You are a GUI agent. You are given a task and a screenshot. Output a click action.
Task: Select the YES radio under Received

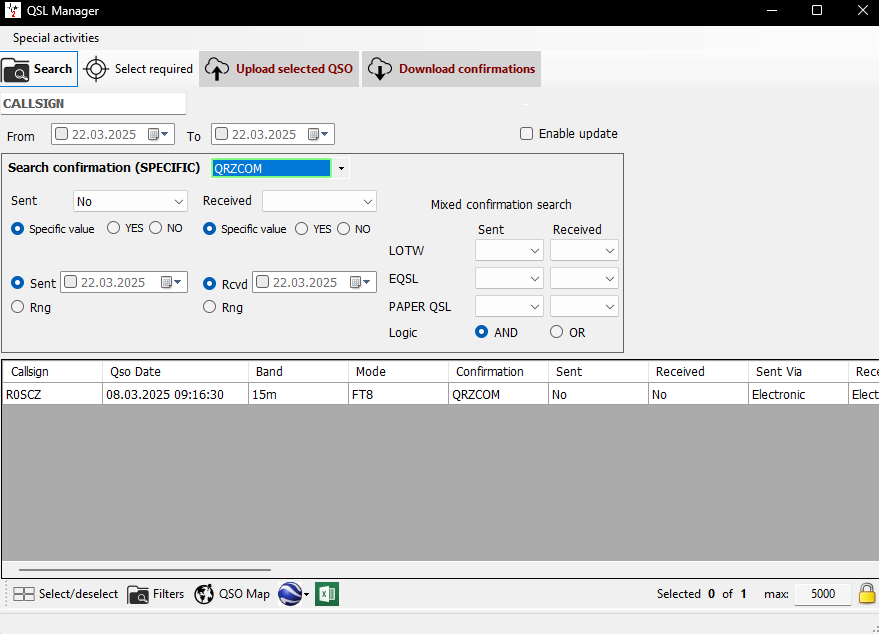click(x=302, y=229)
